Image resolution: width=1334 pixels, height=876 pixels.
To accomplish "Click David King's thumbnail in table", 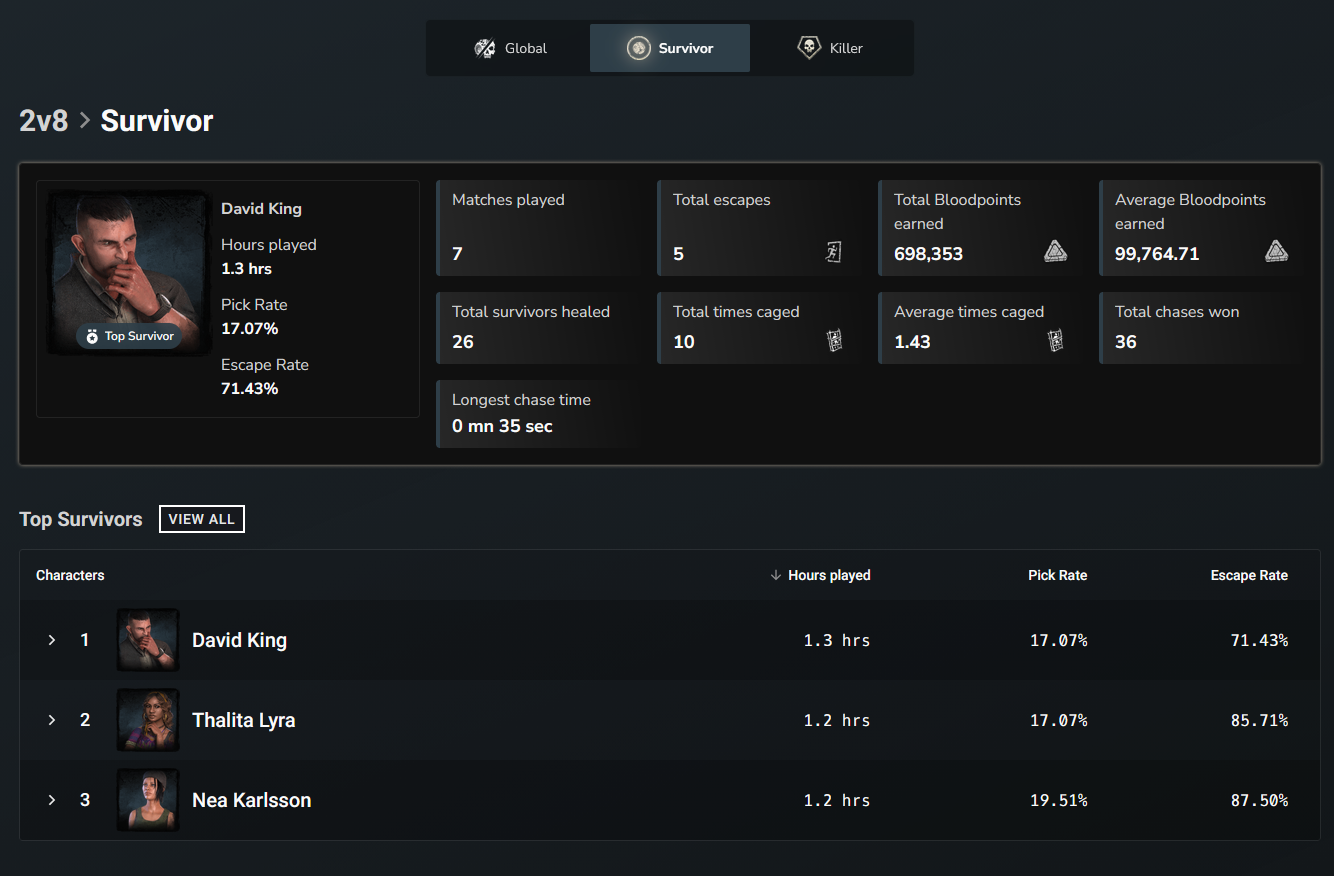I will (x=148, y=640).
